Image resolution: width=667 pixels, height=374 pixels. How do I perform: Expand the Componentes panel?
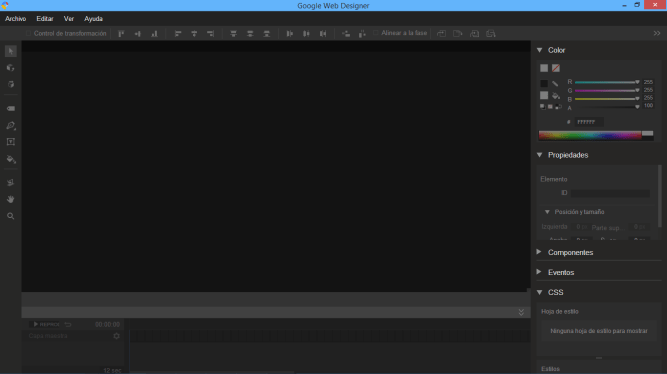click(539, 252)
